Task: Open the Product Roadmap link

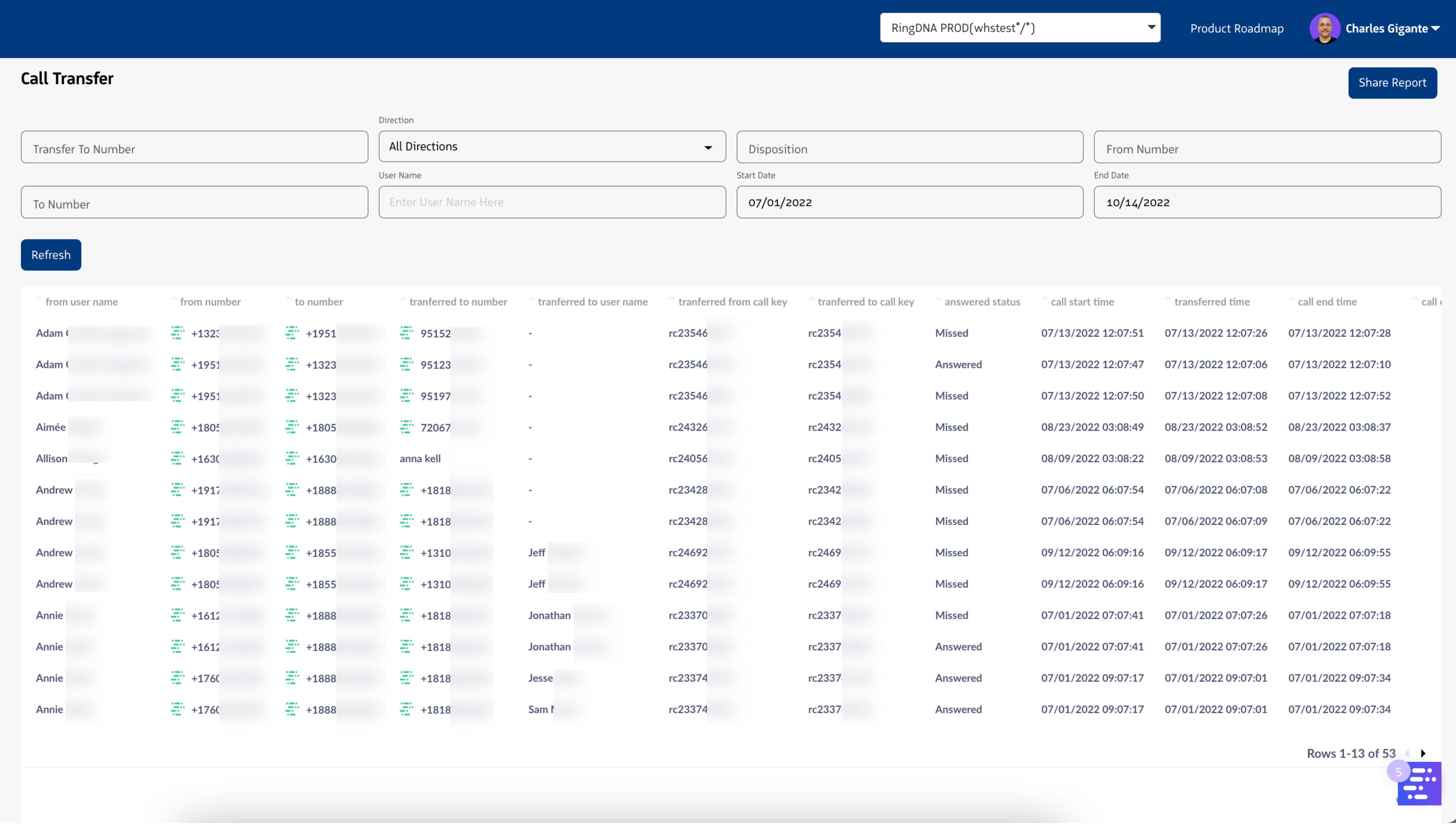Action: pyautogui.click(x=1236, y=28)
